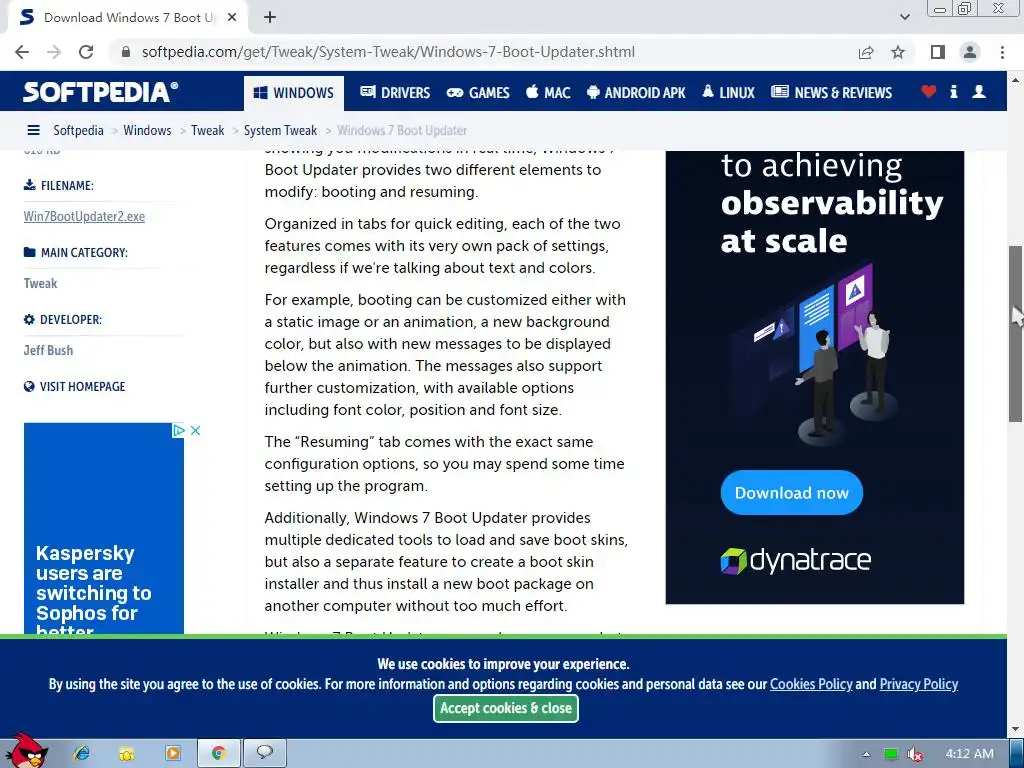This screenshot has width=1024, height=768.
Task: Click Download now in Dynatrace ad
Action: click(x=792, y=492)
